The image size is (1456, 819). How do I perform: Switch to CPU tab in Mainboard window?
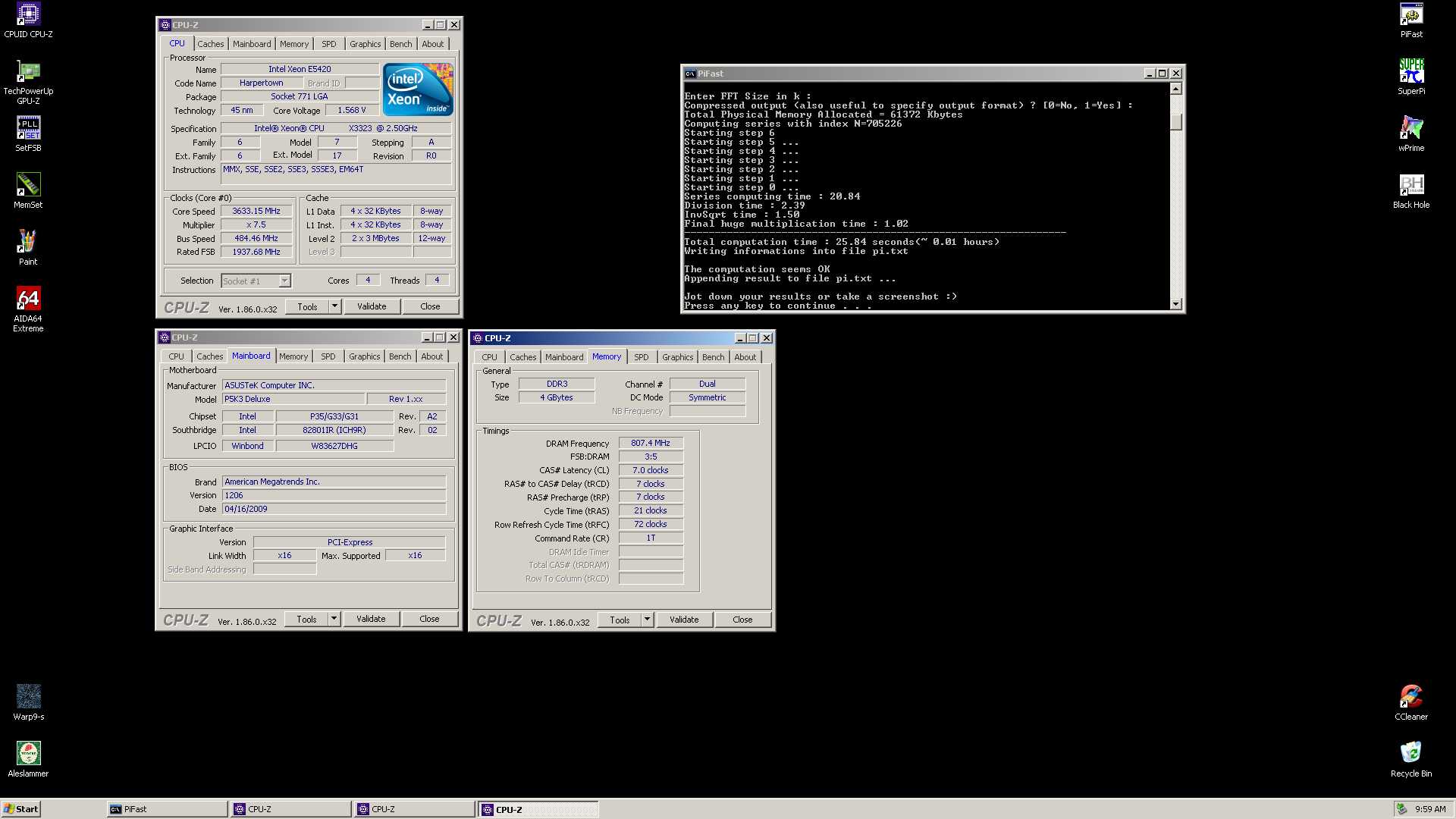coord(177,356)
